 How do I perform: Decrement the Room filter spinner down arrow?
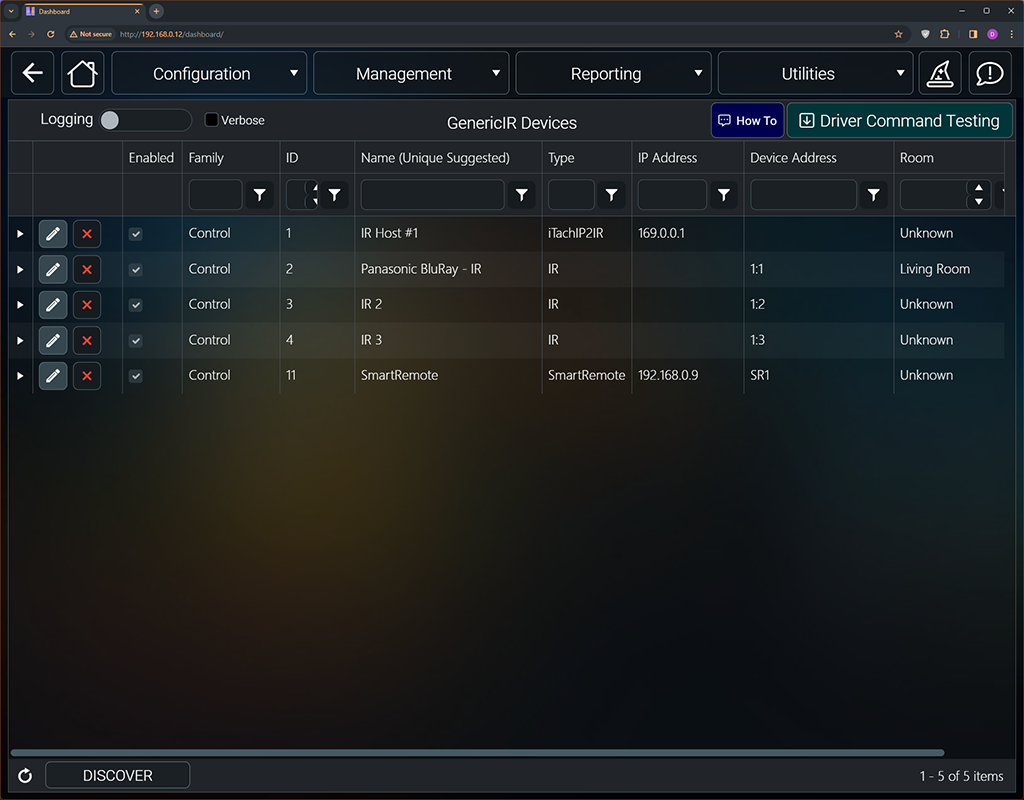coord(978,201)
